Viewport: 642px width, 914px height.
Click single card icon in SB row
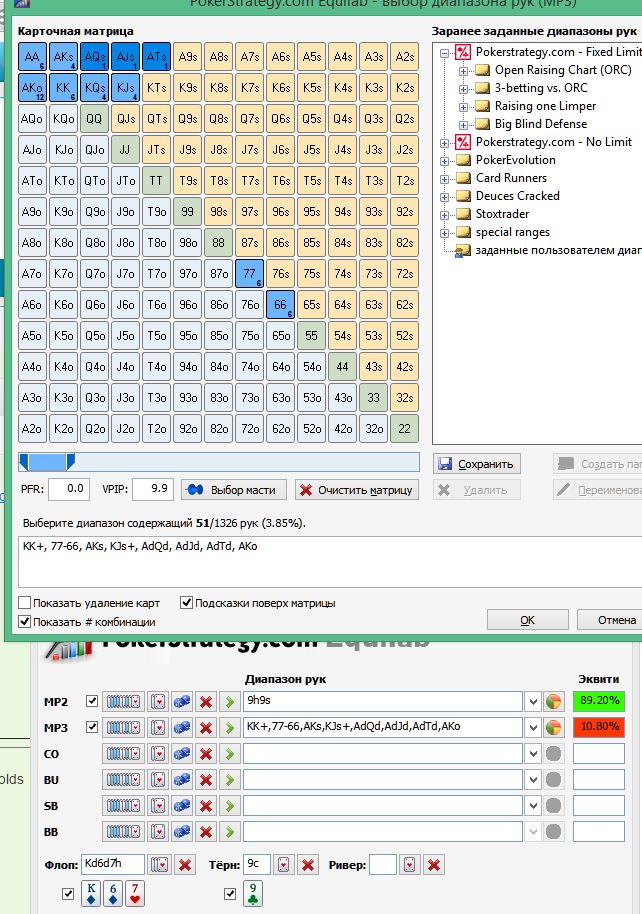click(x=157, y=805)
